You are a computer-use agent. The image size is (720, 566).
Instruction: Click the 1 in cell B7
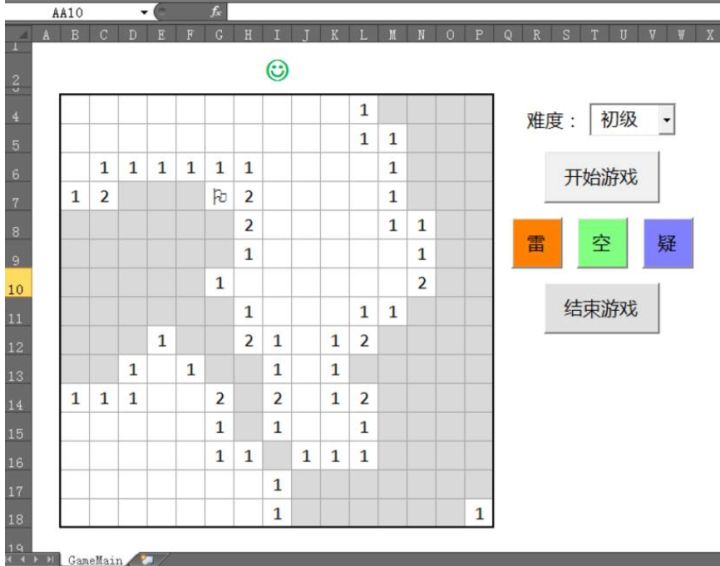75,196
